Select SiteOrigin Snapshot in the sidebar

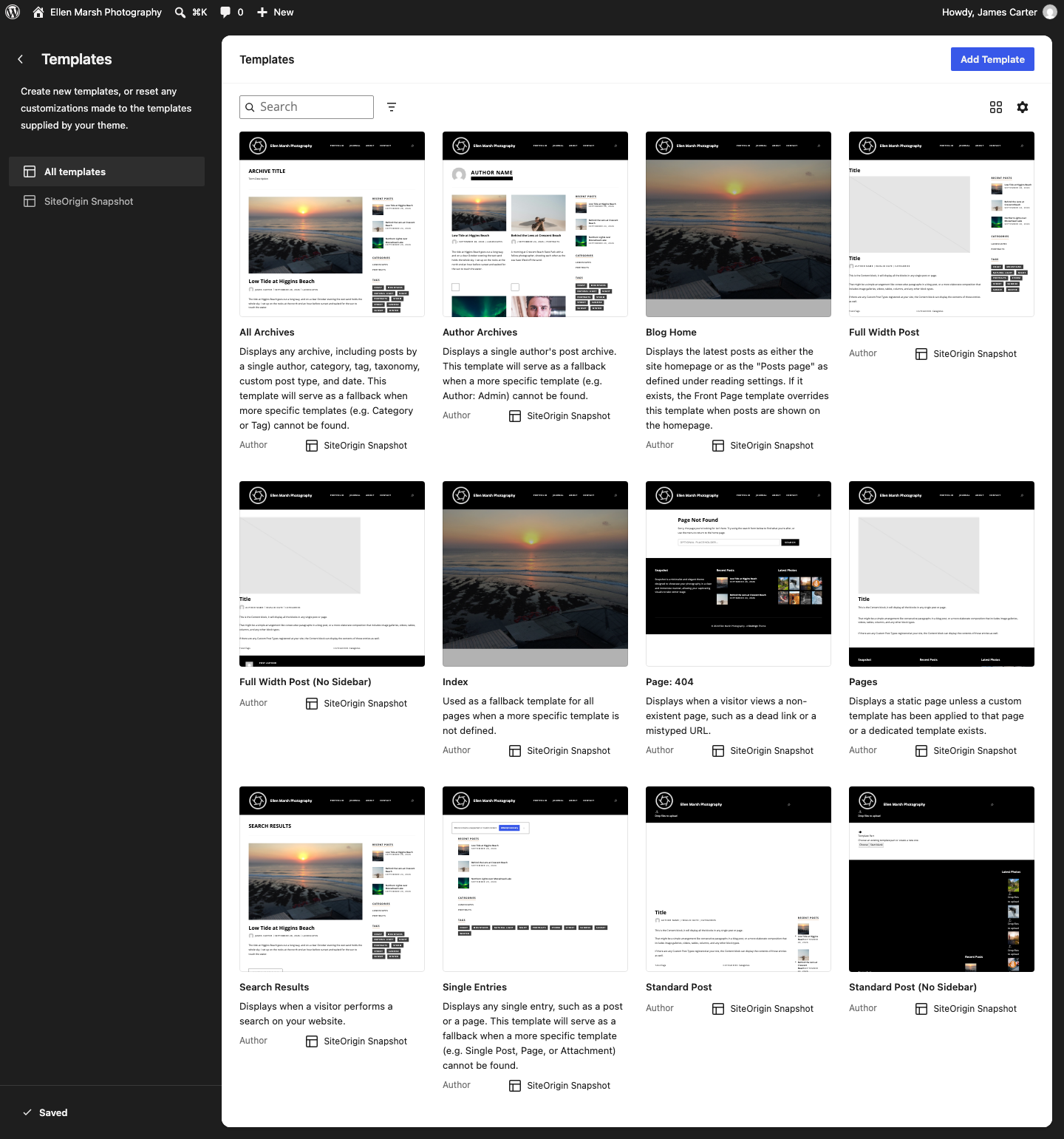106,201
